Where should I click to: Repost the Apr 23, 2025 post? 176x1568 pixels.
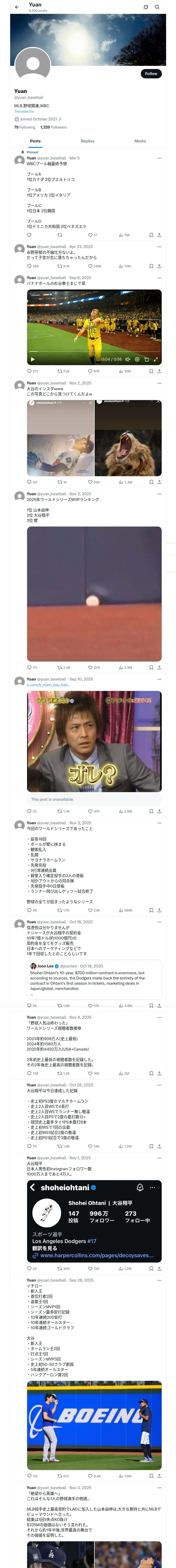[x=63, y=266]
